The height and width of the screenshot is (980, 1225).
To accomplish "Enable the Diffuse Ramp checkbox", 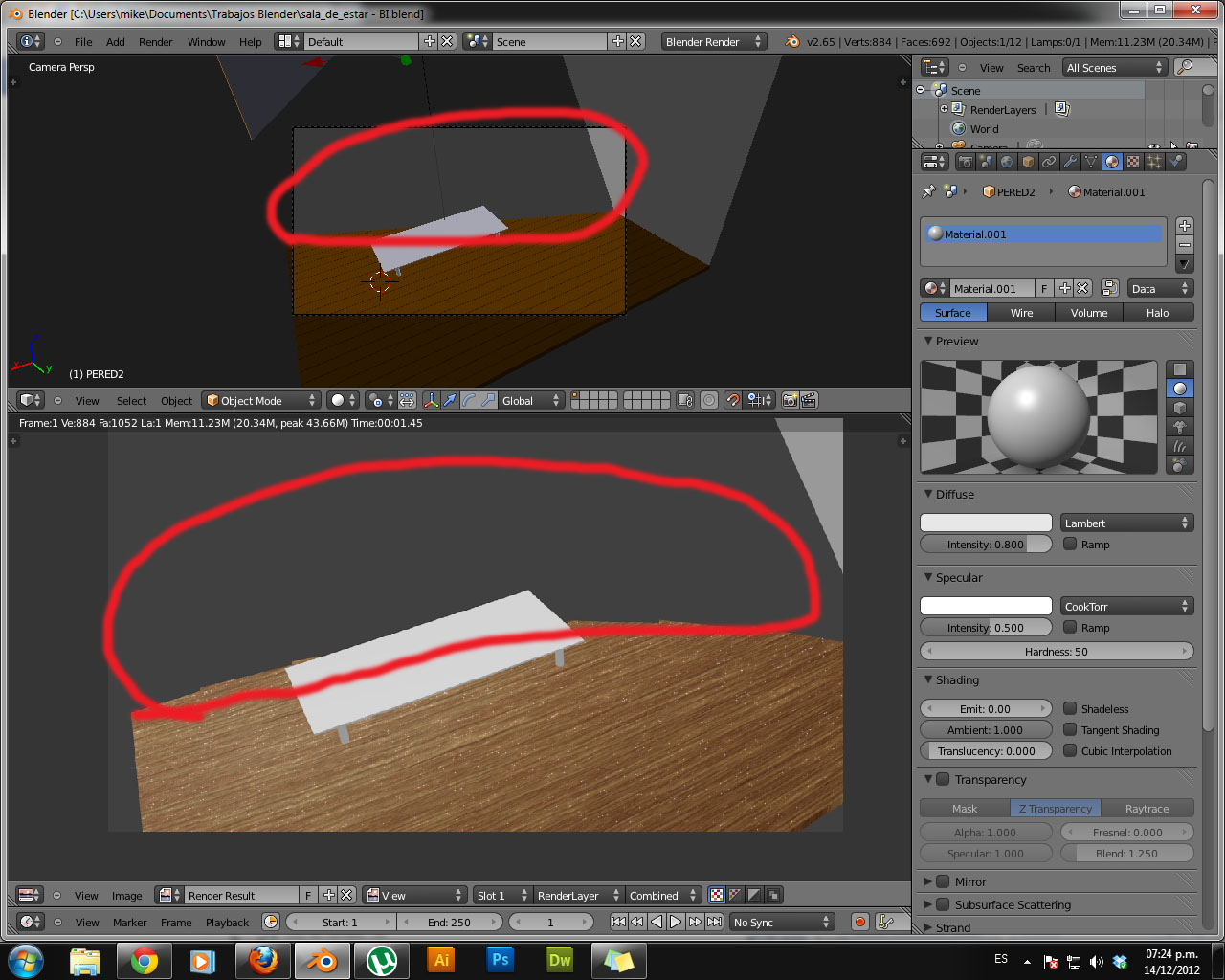I will (x=1070, y=544).
